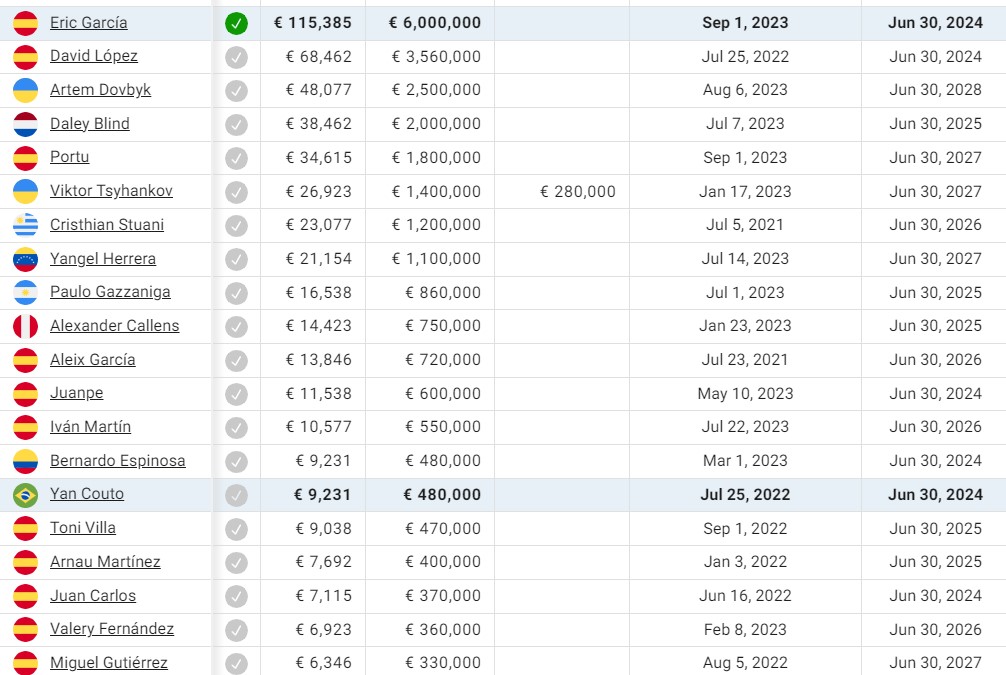Viewport: 1006px width, 675px height.
Task: Select Yan Couto's € 480,000 annual salary cell
Action: [x=442, y=495]
